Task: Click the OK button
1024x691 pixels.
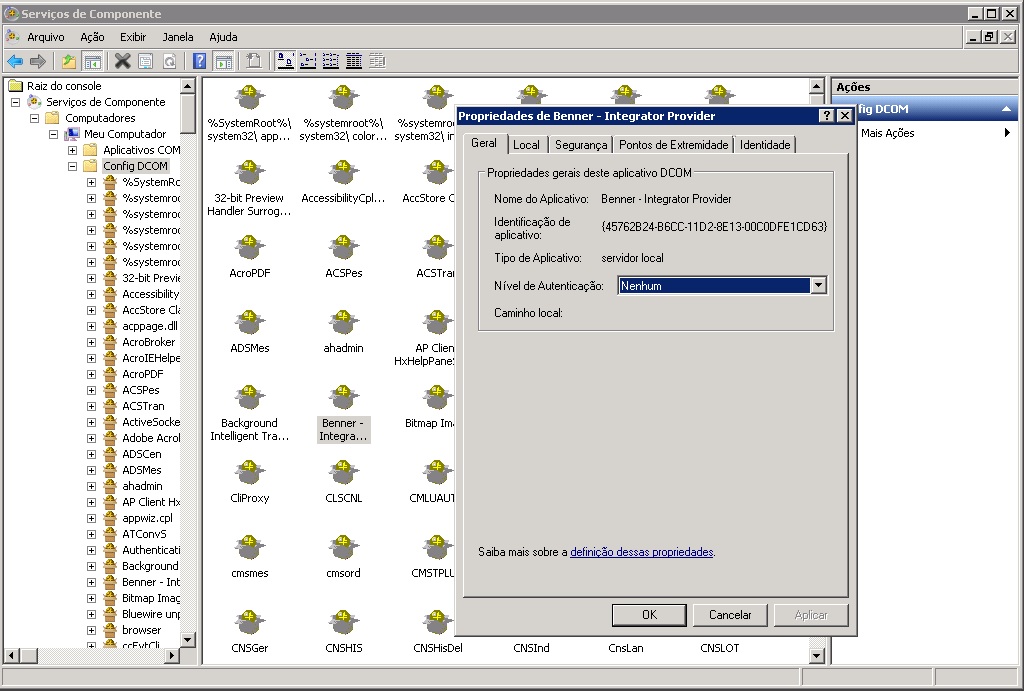Action: tap(649, 615)
